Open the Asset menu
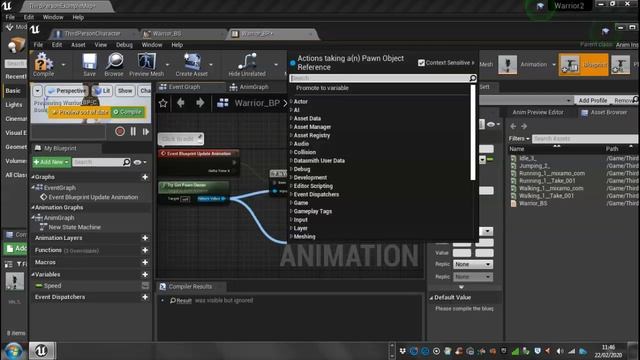 (78, 45)
